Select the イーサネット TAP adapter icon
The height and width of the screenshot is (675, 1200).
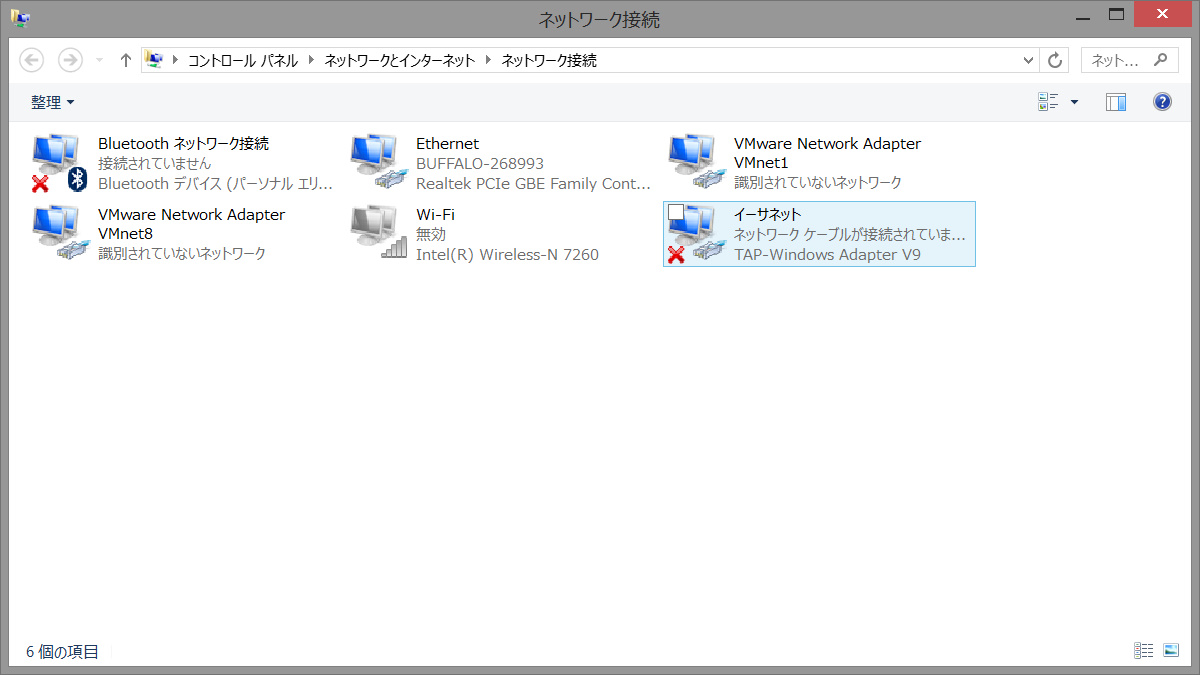click(x=696, y=234)
